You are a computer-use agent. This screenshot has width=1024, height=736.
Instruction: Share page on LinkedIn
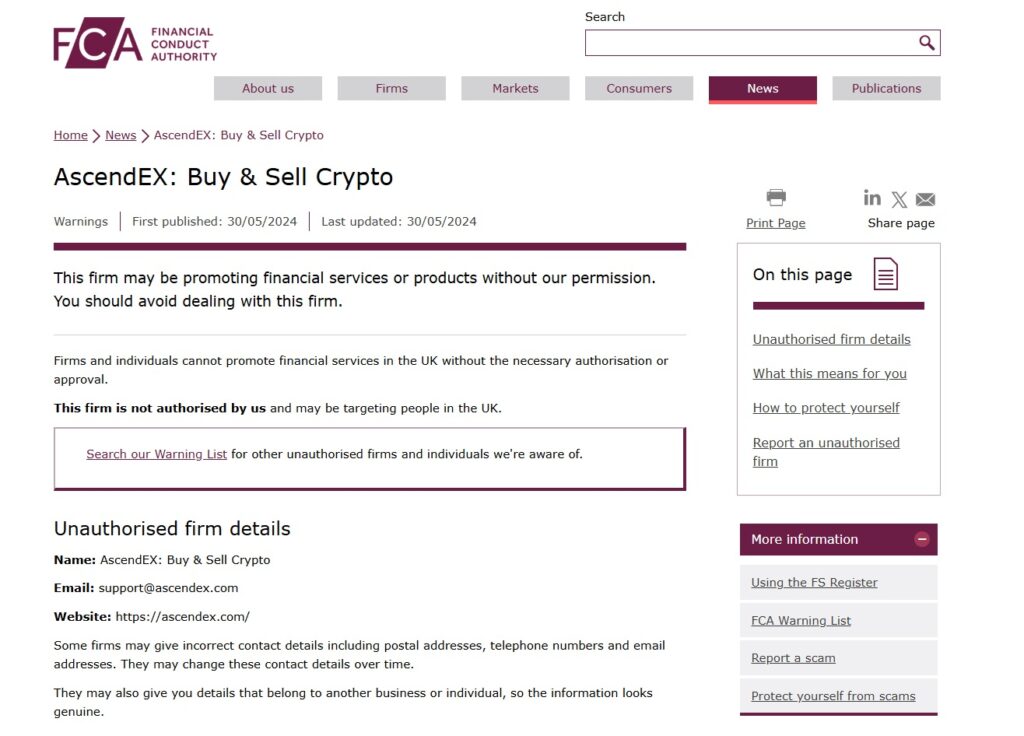click(872, 198)
